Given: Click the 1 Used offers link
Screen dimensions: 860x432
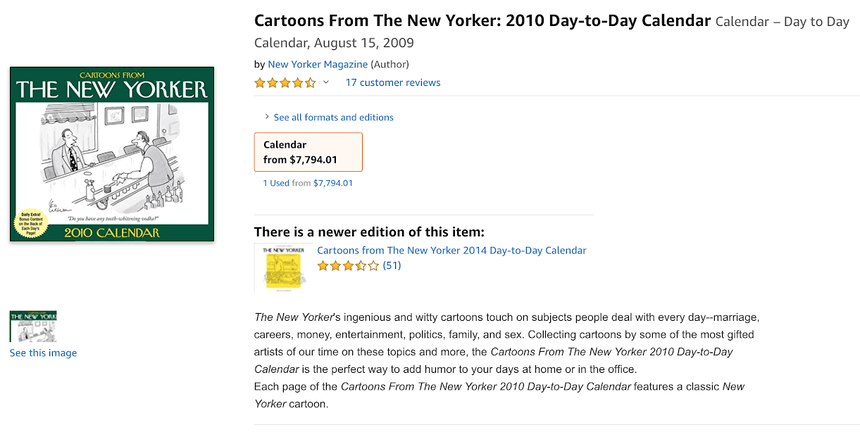Looking at the screenshot, I should (x=286, y=183).
